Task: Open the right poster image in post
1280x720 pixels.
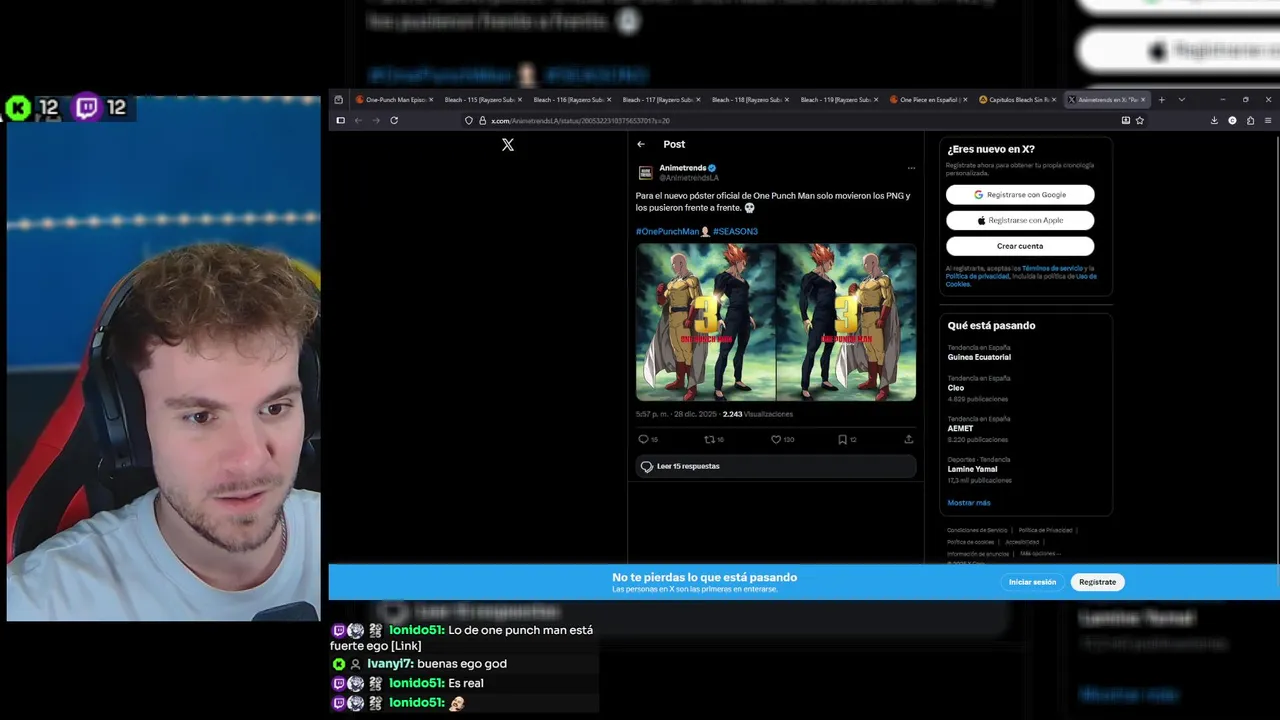Action: tap(846, 323)
